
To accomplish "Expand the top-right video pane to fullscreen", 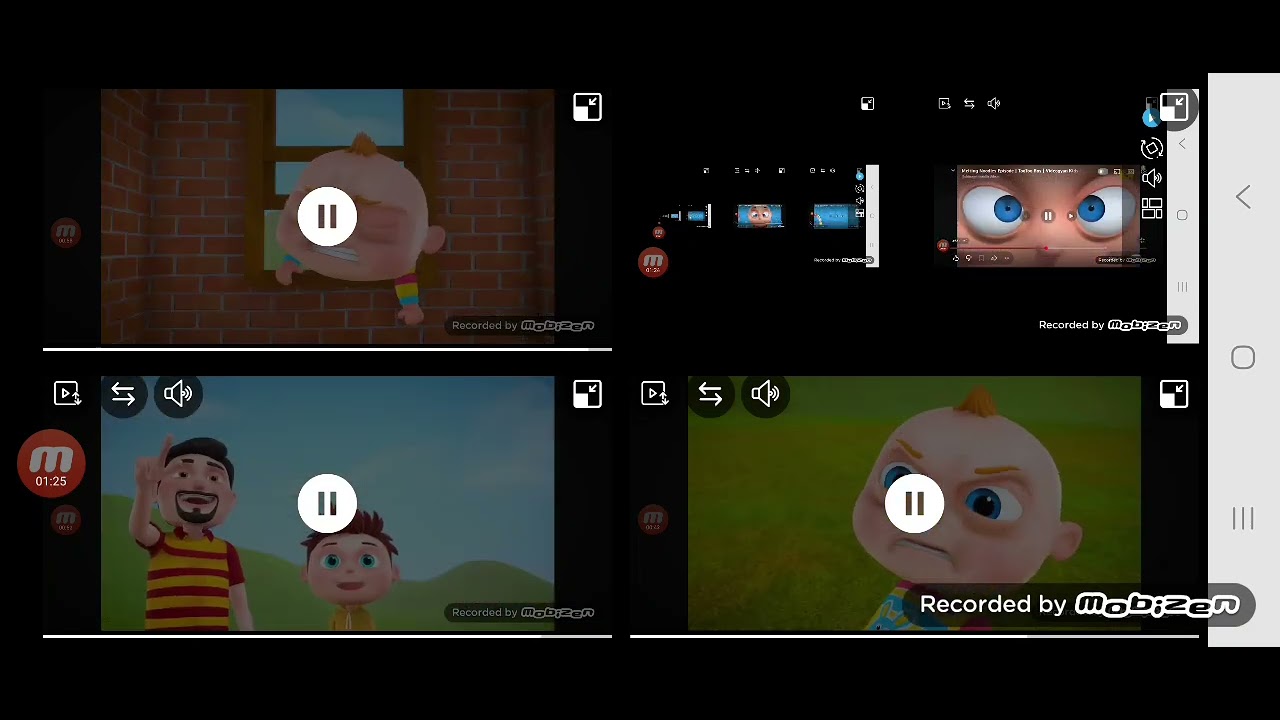I will [x=1174, y=107].
